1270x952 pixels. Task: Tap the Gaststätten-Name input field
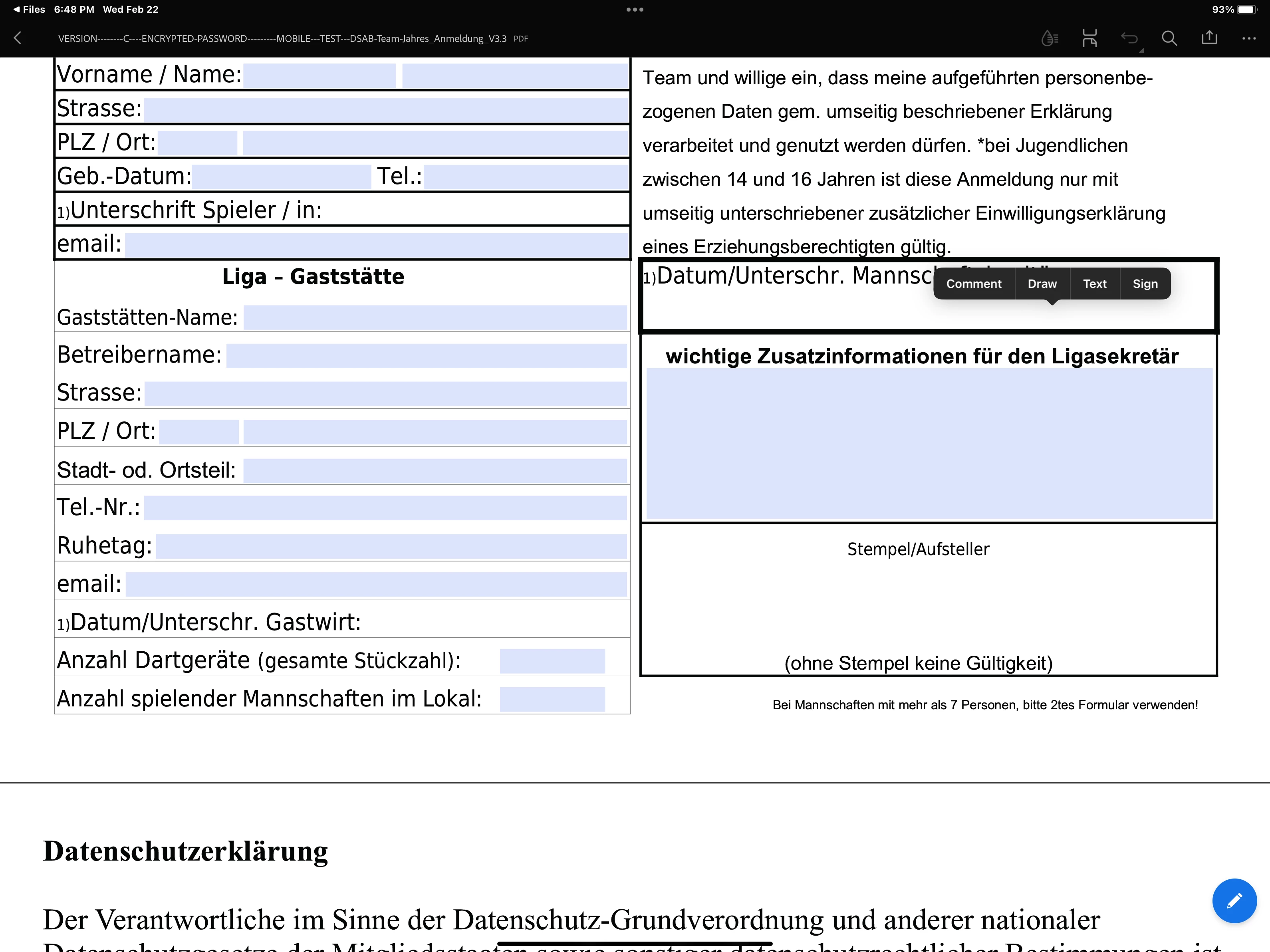point(435,317)
